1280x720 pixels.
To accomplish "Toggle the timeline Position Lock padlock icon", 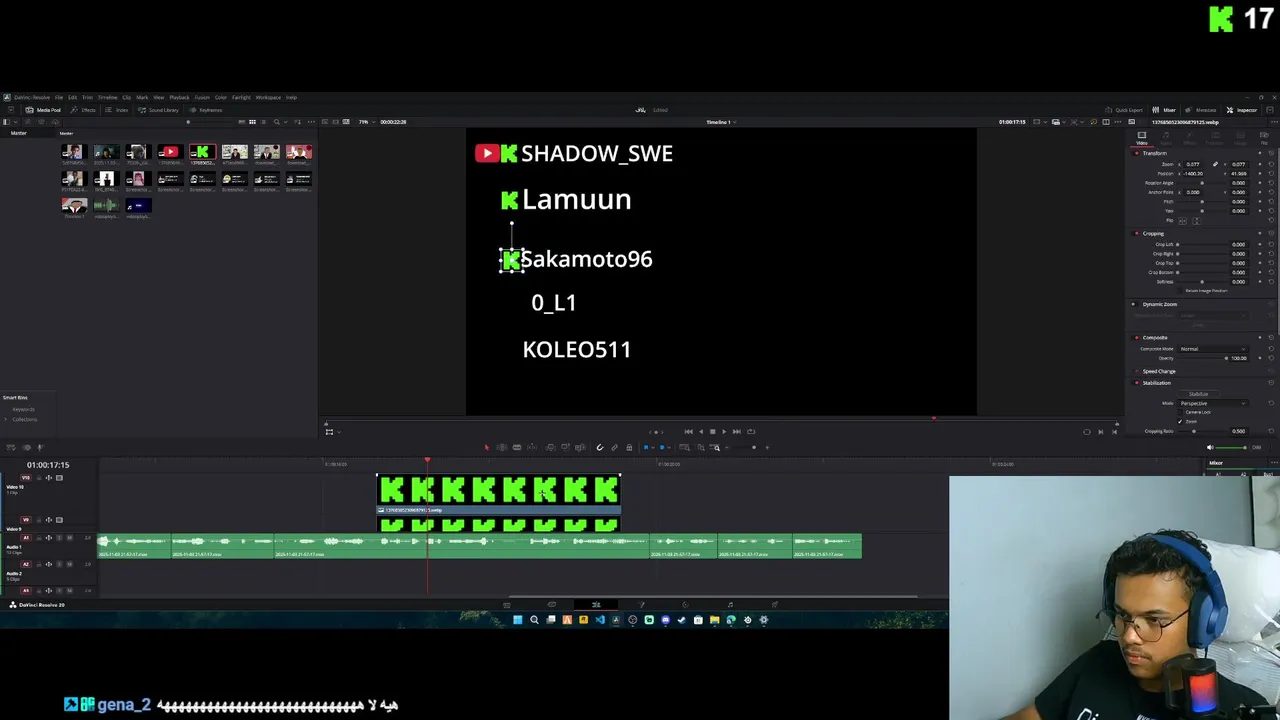I will point(629,447).
